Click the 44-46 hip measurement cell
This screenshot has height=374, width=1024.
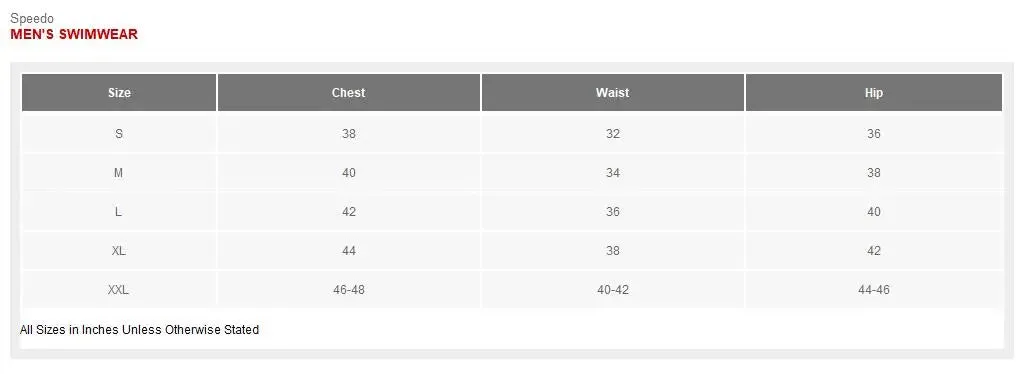pos(874,290)
